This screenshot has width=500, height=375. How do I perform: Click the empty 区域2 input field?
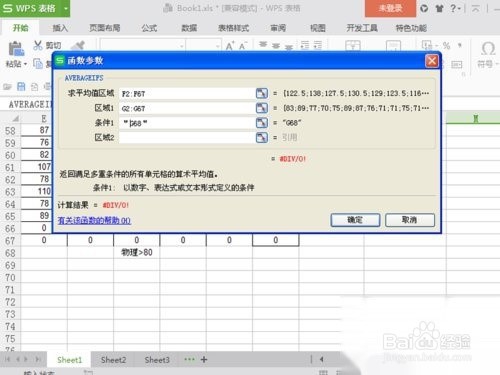pyautogui.click(x=187, y=138)
